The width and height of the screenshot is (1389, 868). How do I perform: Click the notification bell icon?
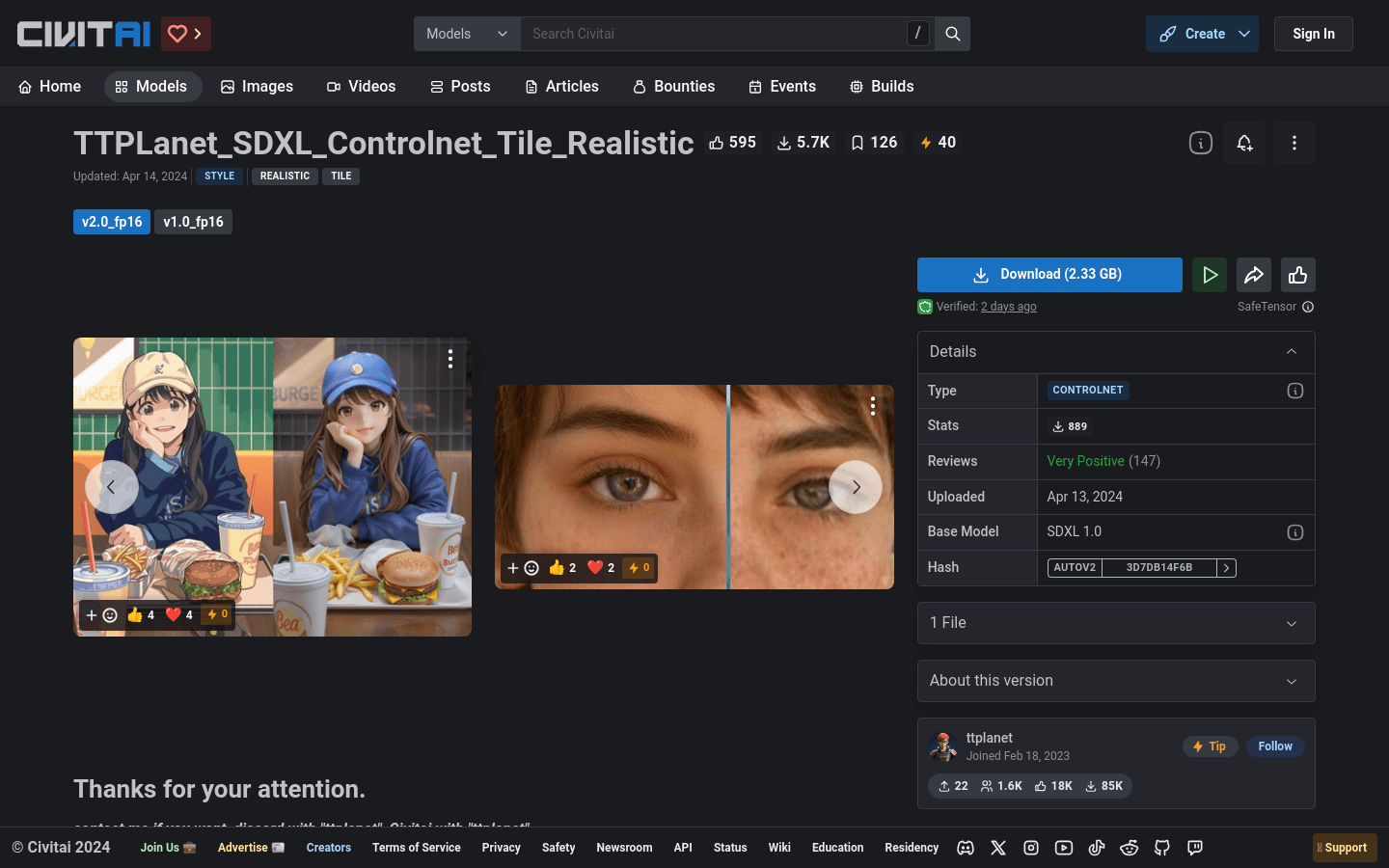1244,143
